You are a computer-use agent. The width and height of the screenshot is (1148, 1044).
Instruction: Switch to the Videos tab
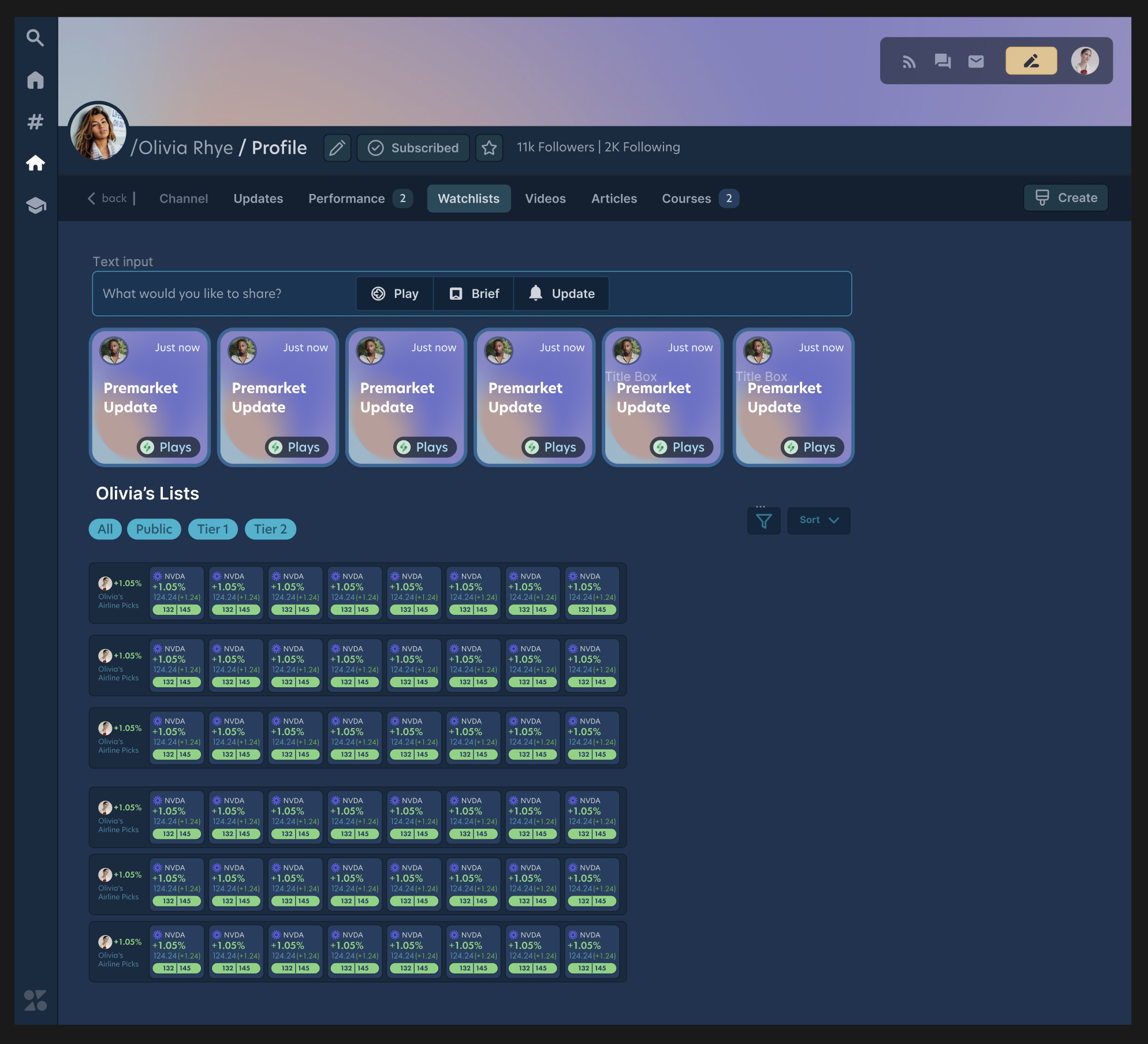click(x=545, y=199)
